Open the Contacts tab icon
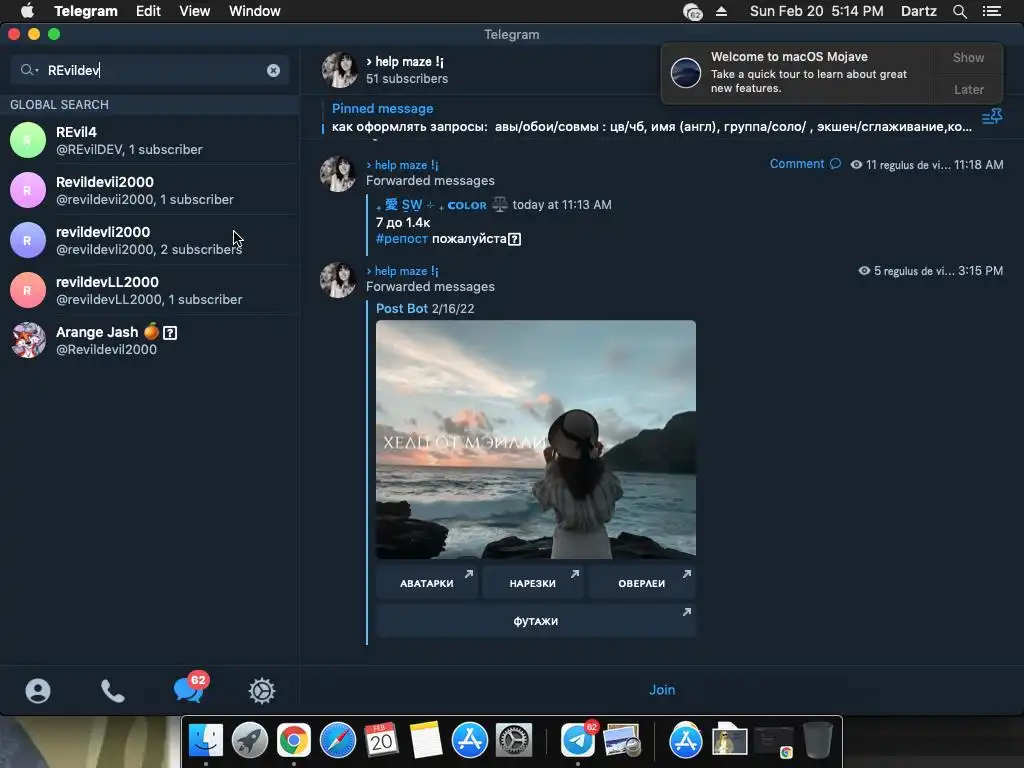 pyautogui.click(x=38, y=691)
